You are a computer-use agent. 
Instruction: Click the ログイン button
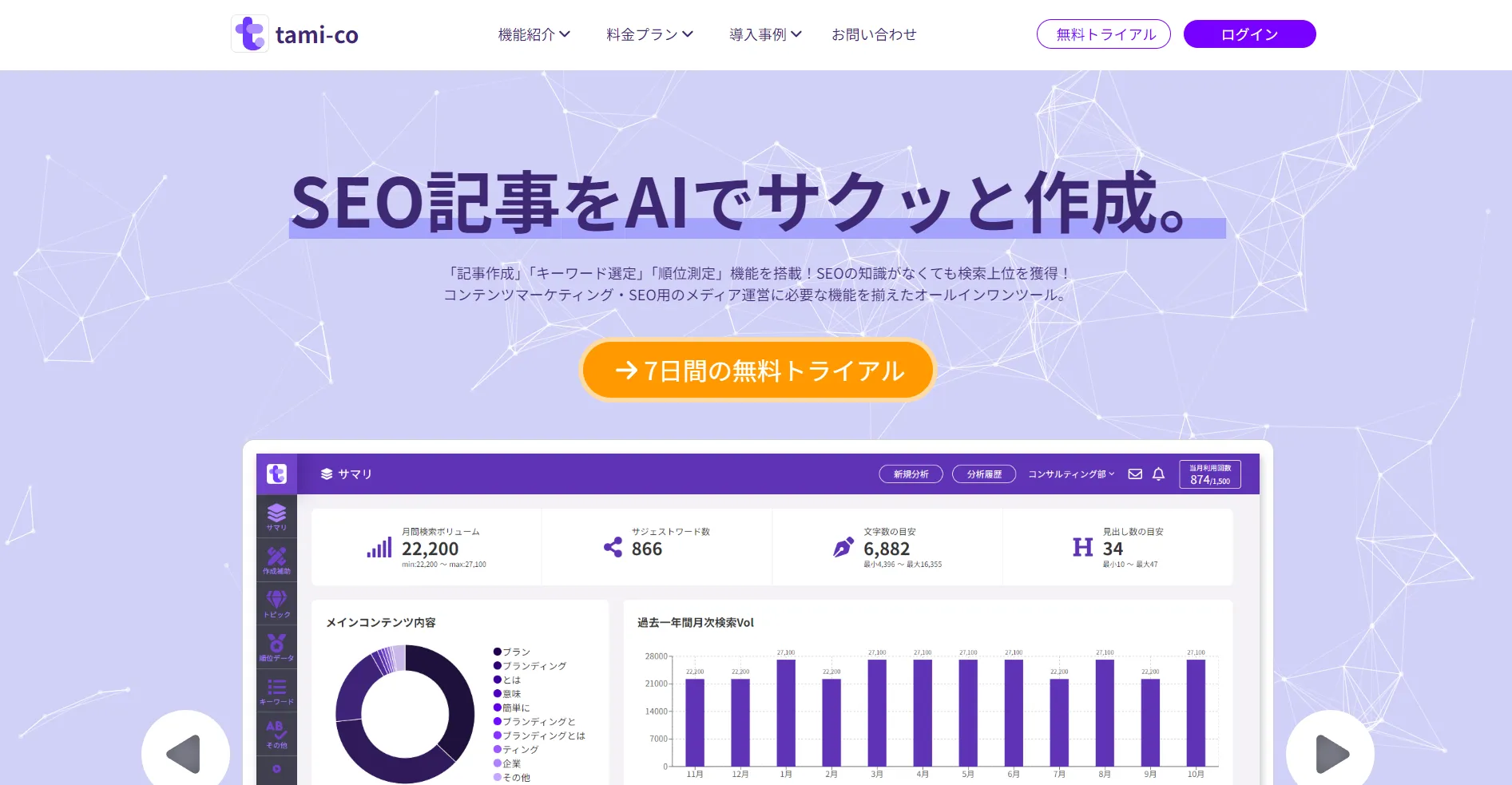pos(1249,34)
